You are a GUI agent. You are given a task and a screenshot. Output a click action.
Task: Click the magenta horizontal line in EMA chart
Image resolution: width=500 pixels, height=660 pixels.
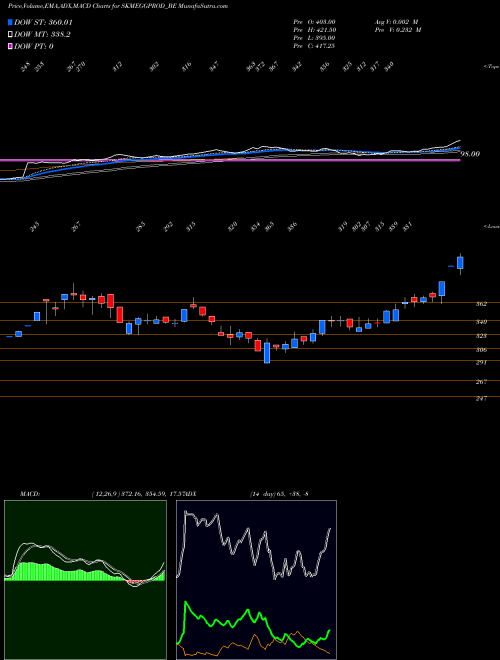coord(230,160)
